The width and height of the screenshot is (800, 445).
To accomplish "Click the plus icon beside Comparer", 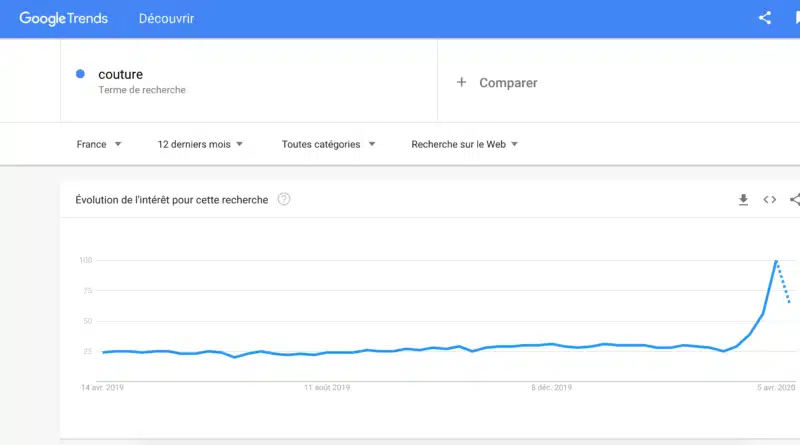I will click(461, 82).
